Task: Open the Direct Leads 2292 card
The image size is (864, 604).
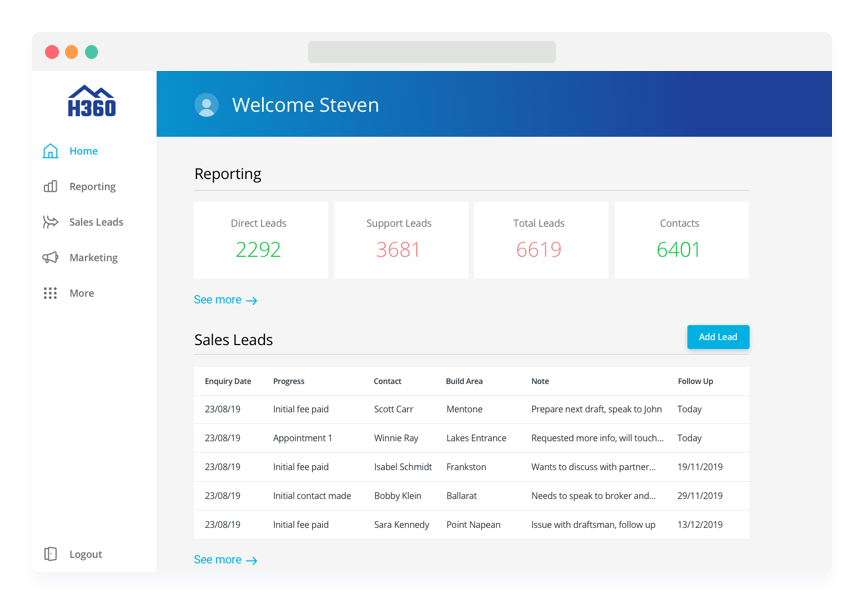Action: (x=261, y=240)
